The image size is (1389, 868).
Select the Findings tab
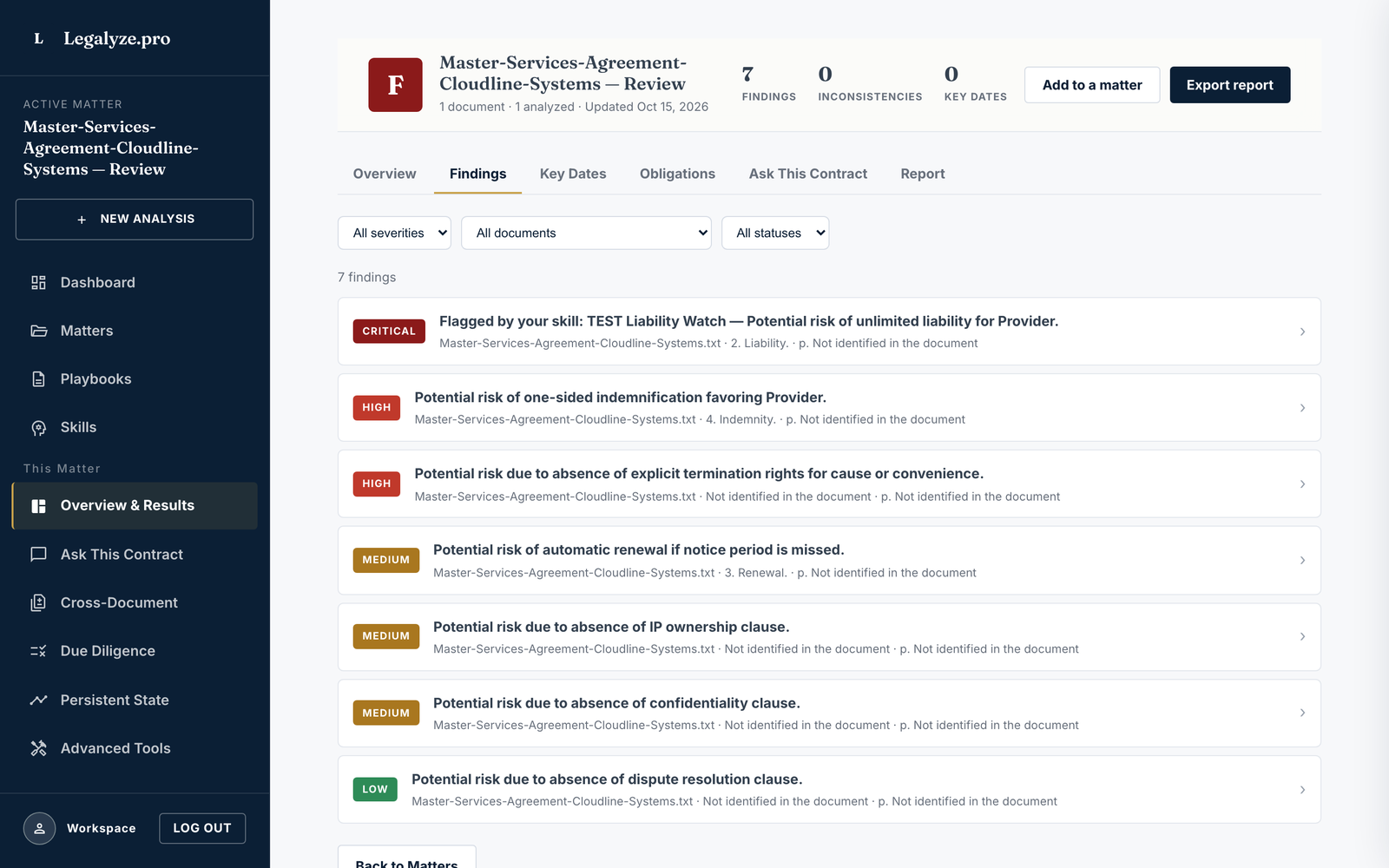coord(477,174)
